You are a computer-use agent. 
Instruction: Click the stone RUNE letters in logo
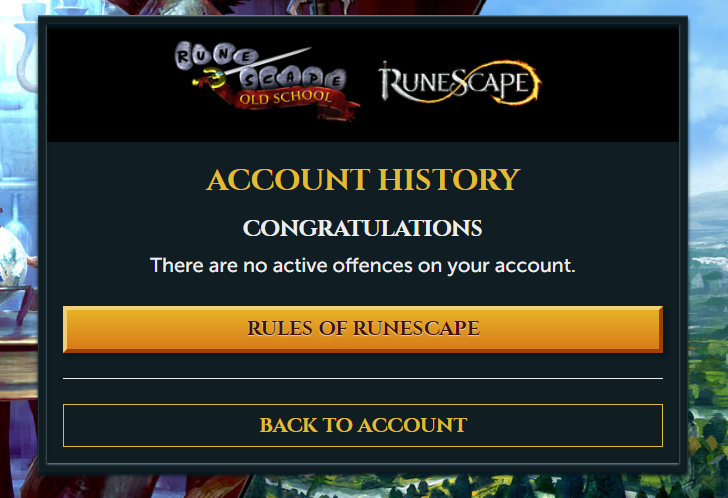pyautogui.click(x=216, y=56)
